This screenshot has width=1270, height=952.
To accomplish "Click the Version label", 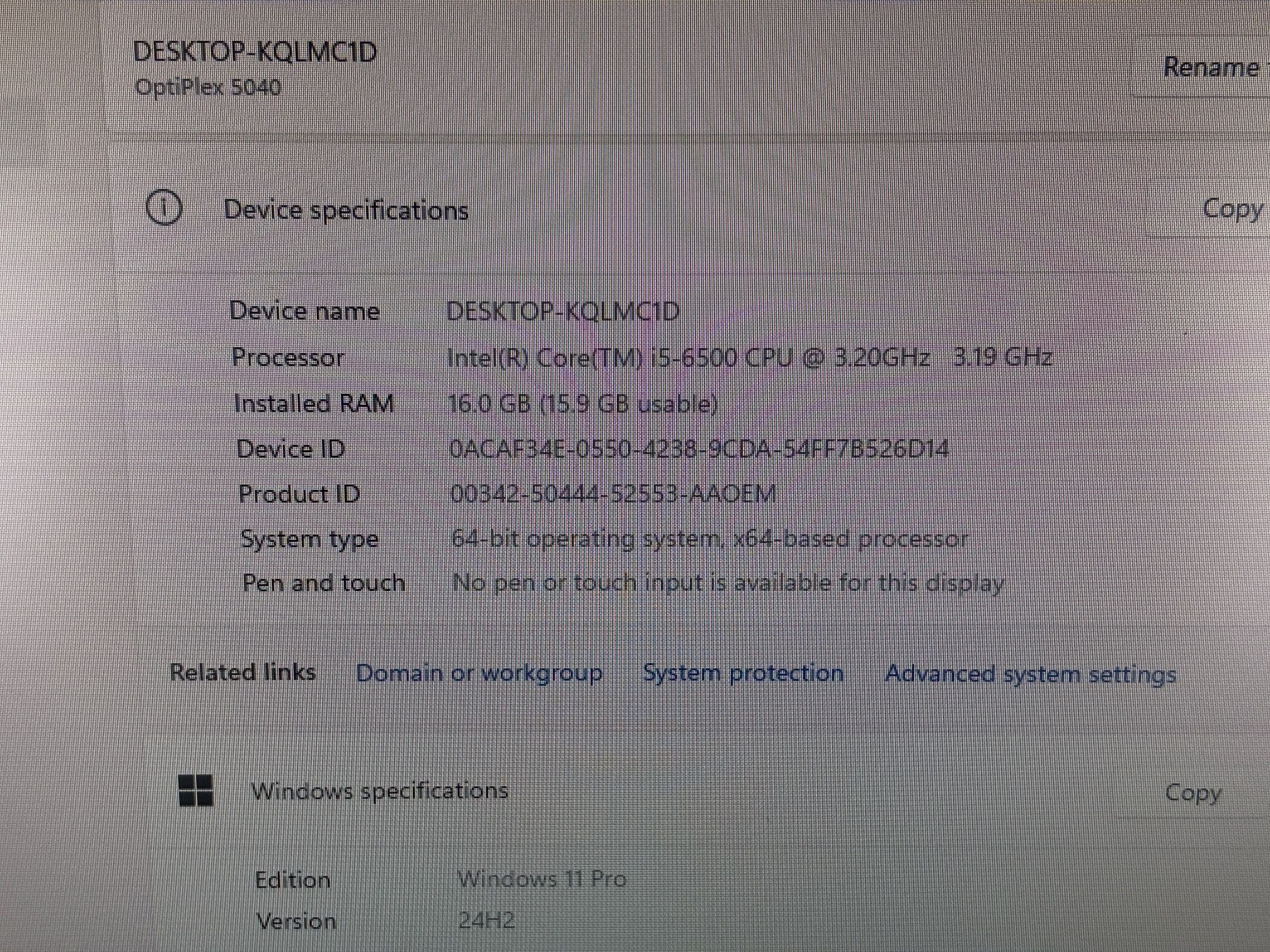I will [296, 921].
